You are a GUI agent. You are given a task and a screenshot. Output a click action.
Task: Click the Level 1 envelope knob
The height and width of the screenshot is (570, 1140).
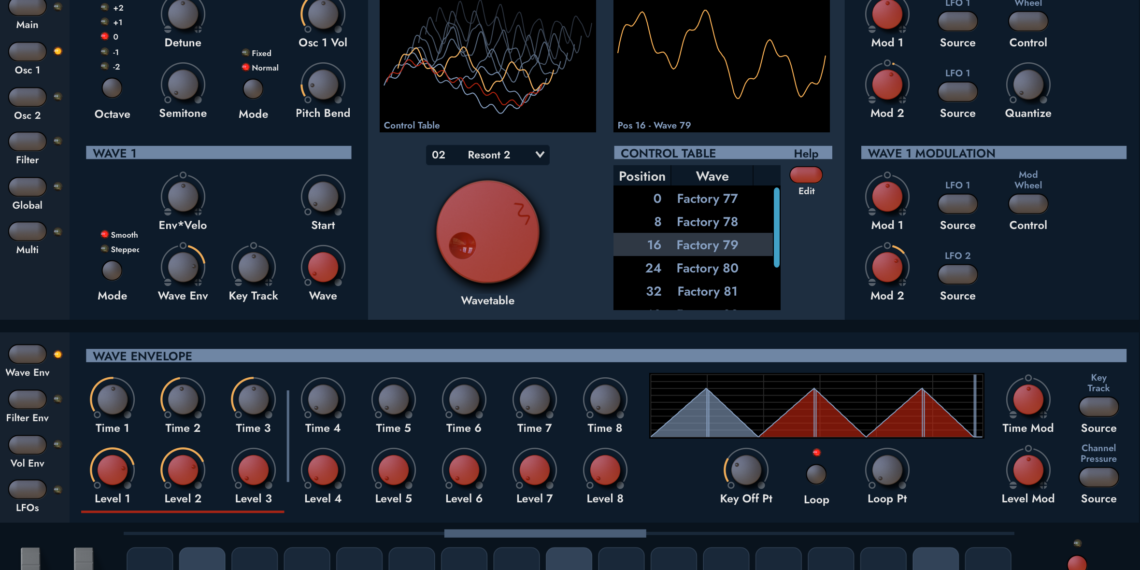click(x=112, y=469)
